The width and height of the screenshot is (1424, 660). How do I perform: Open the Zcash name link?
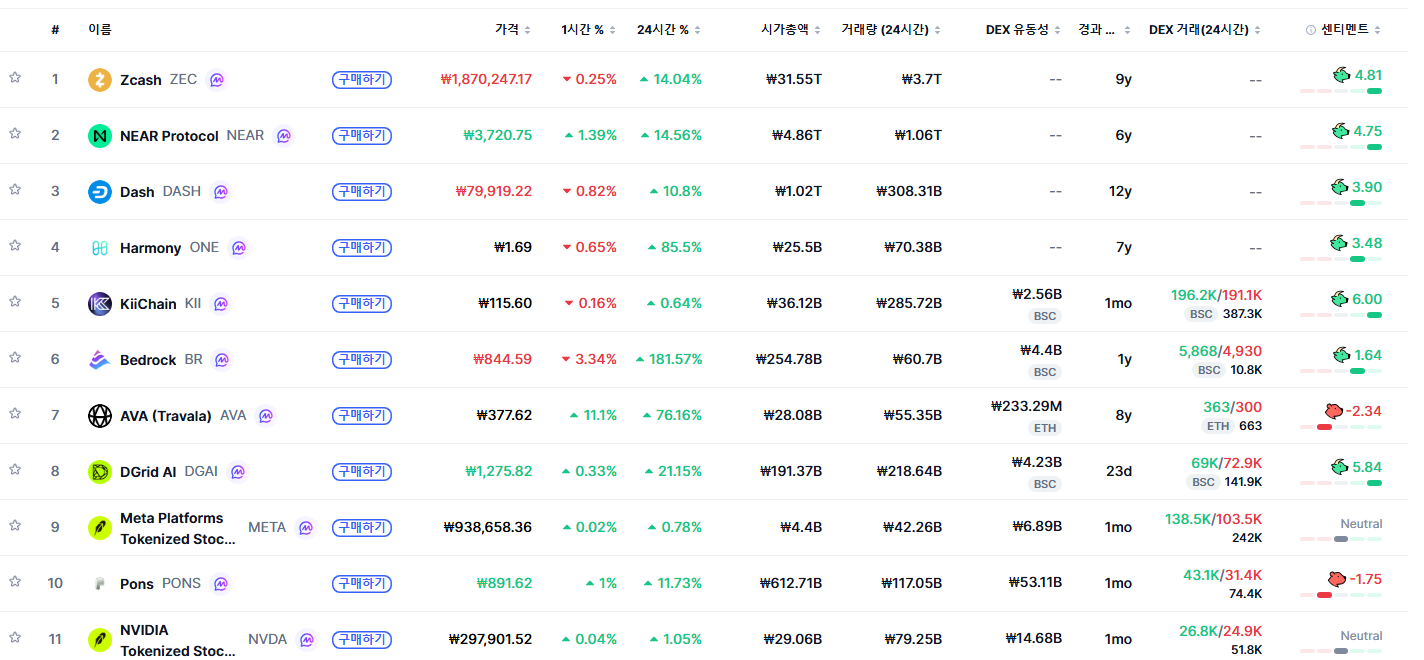[x=140, y=80]
